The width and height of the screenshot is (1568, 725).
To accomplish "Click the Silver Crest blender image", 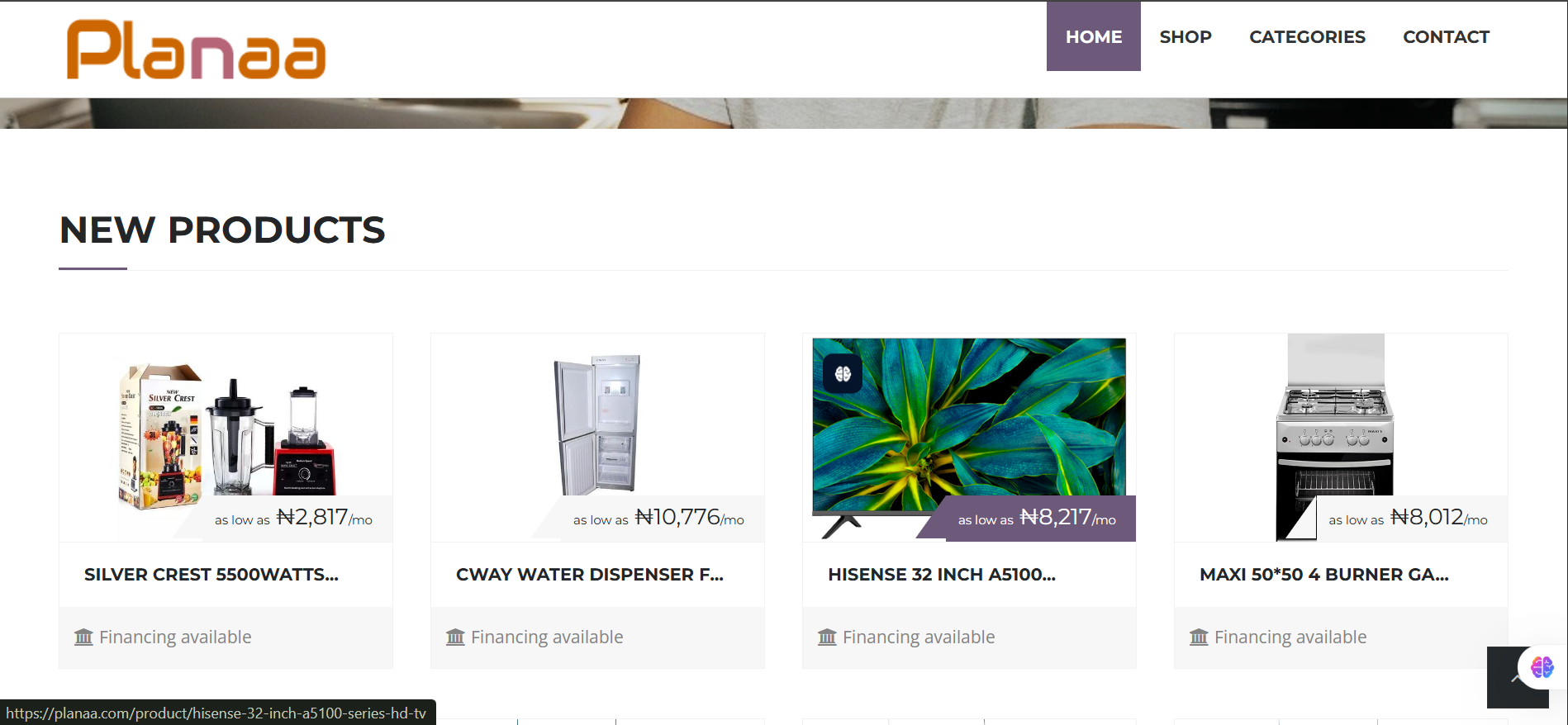I will pos(226,435).
